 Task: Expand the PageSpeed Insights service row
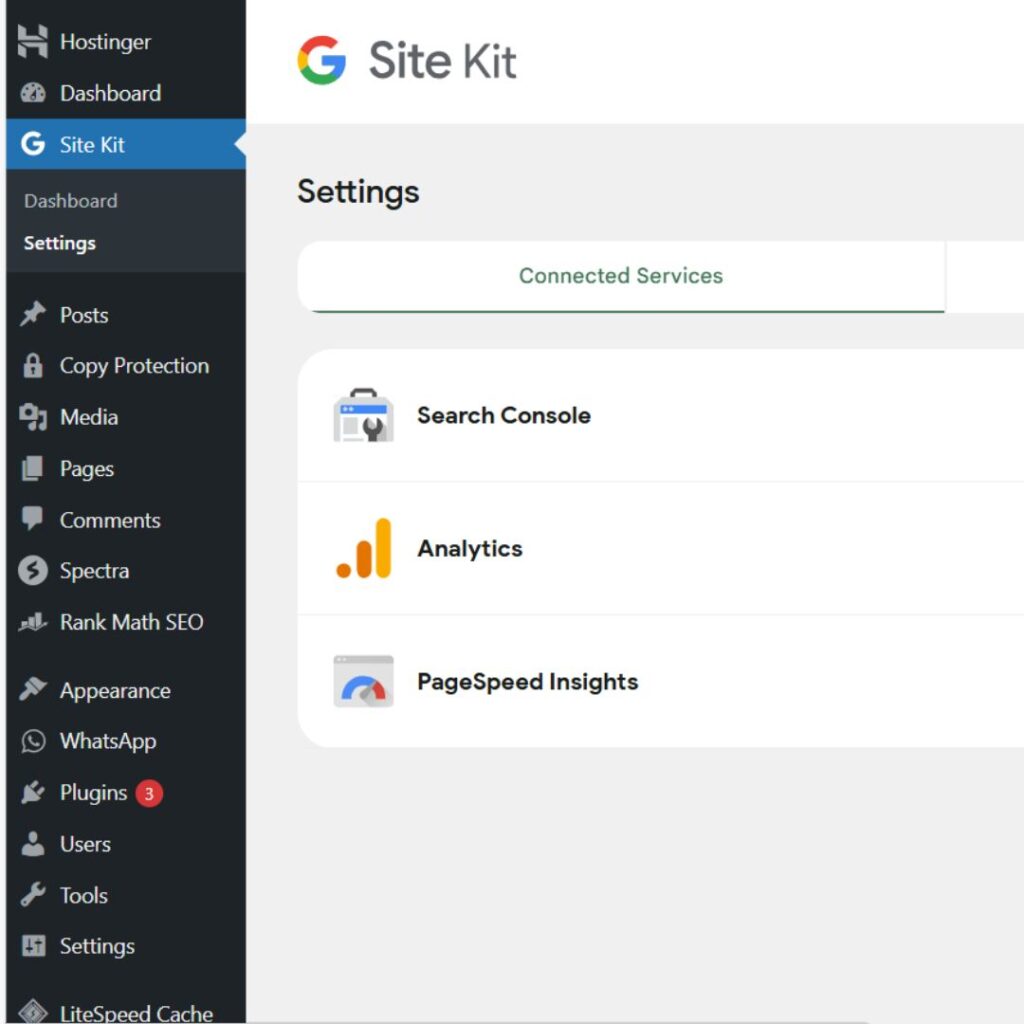pos(661,681)
